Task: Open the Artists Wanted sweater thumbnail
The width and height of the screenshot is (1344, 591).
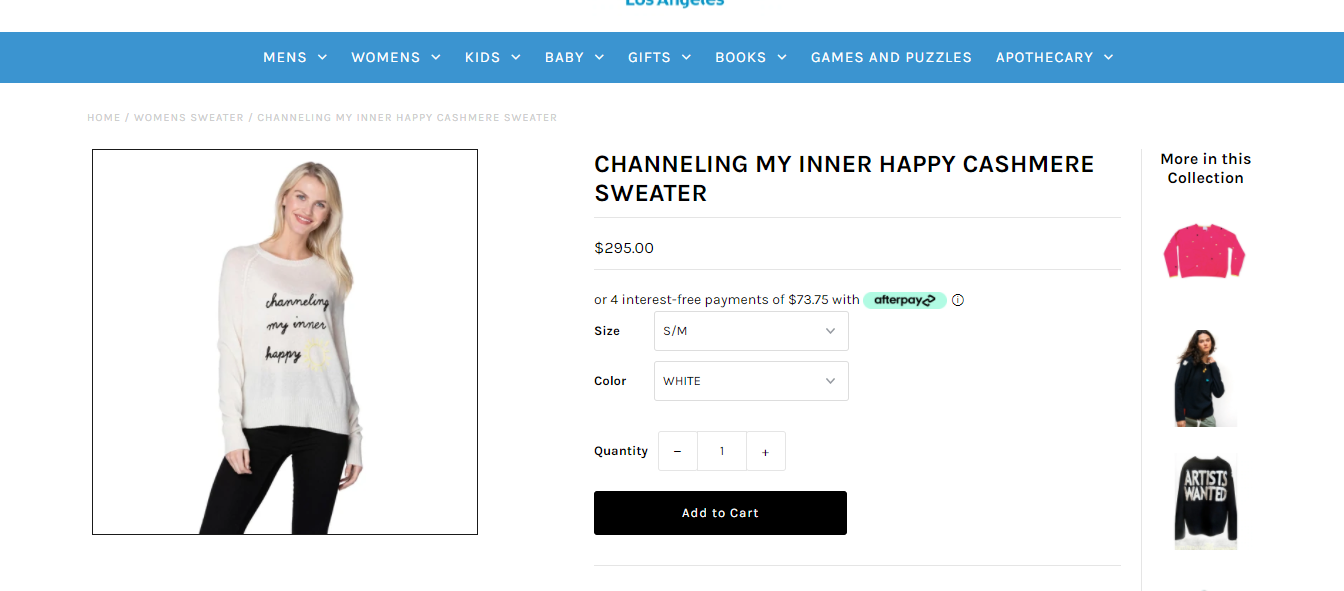Action: pos(1205,500)
